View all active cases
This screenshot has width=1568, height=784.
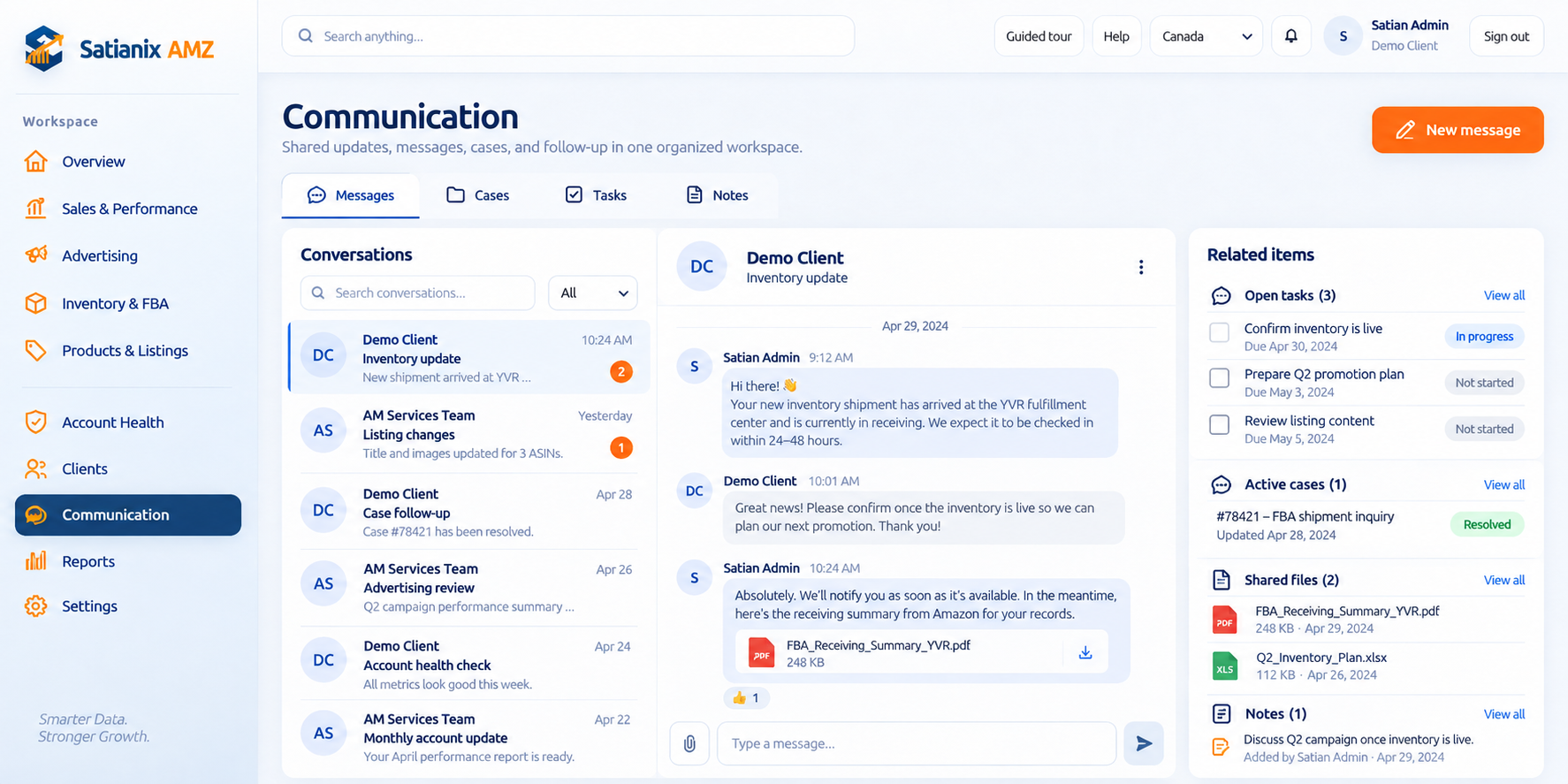click(x=1503, y=484)
